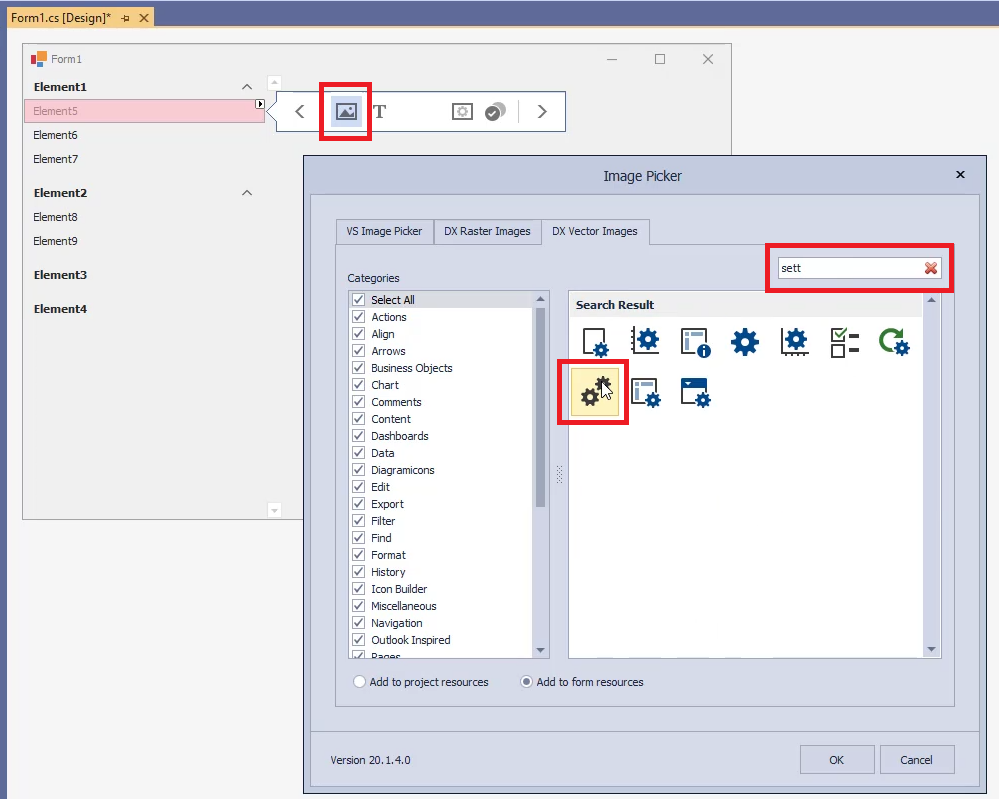Cancel the Image Picker dialog
Image resolution: width=999 pixels, height=799 pixels.
pyautogui.click(x=916, y=759)
